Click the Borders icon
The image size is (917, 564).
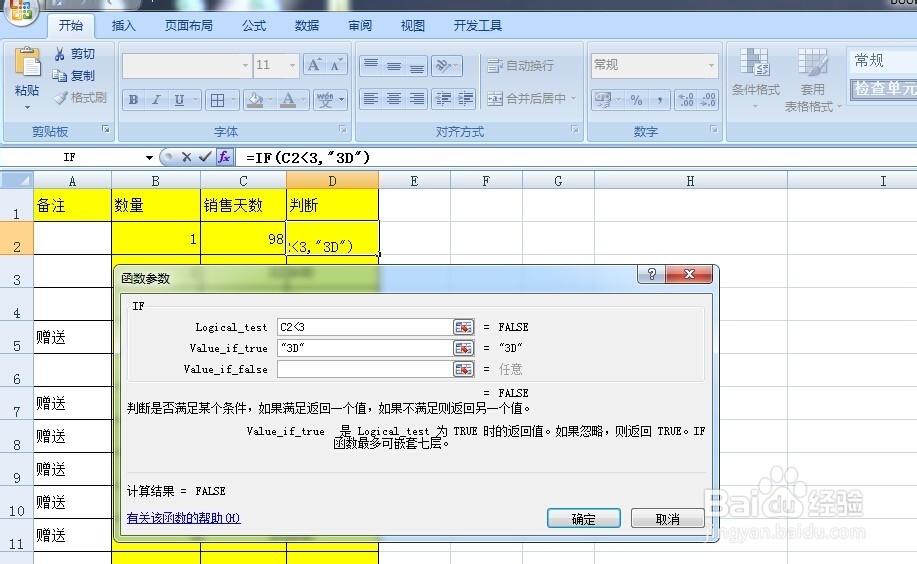[218, 100]
